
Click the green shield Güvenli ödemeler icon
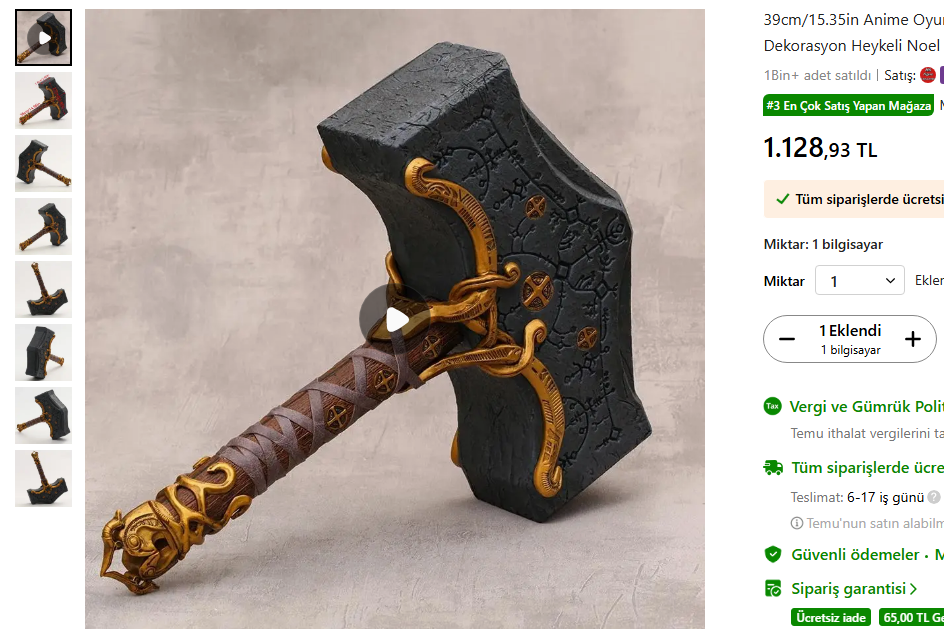[x=772, y=554]
